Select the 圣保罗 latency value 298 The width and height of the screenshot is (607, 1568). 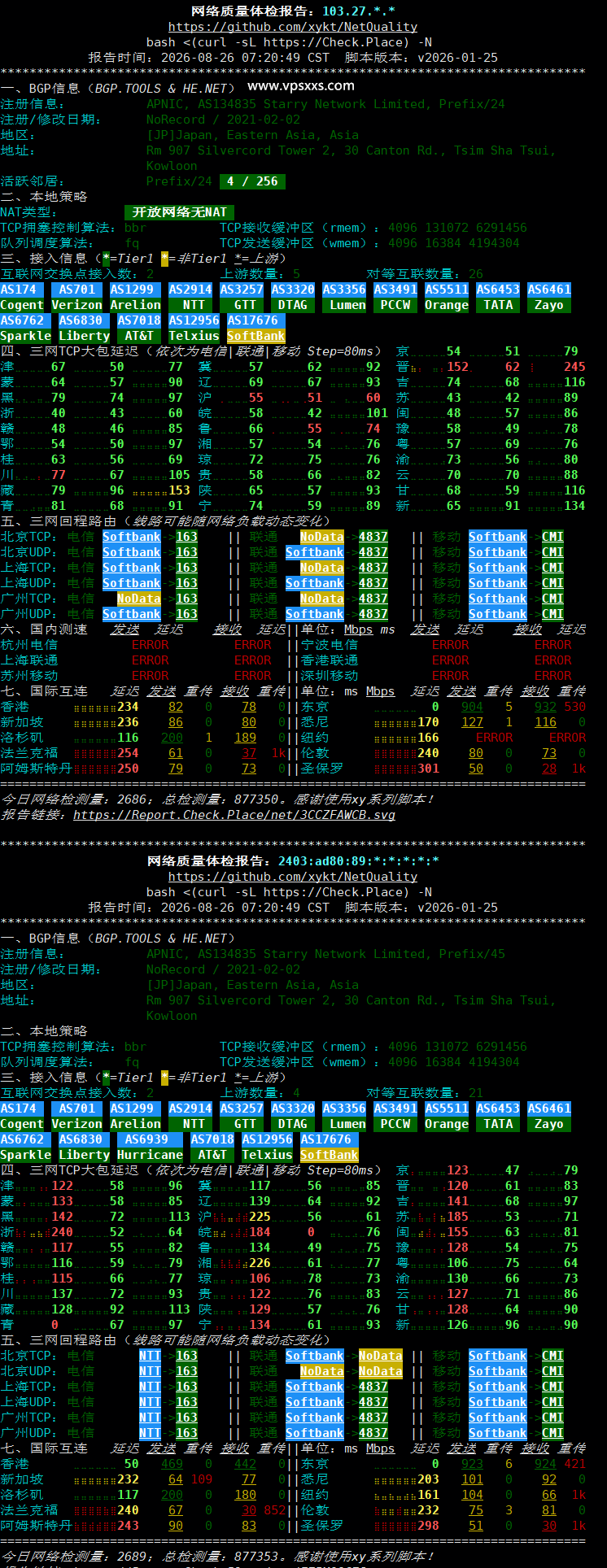point(428,1526)
